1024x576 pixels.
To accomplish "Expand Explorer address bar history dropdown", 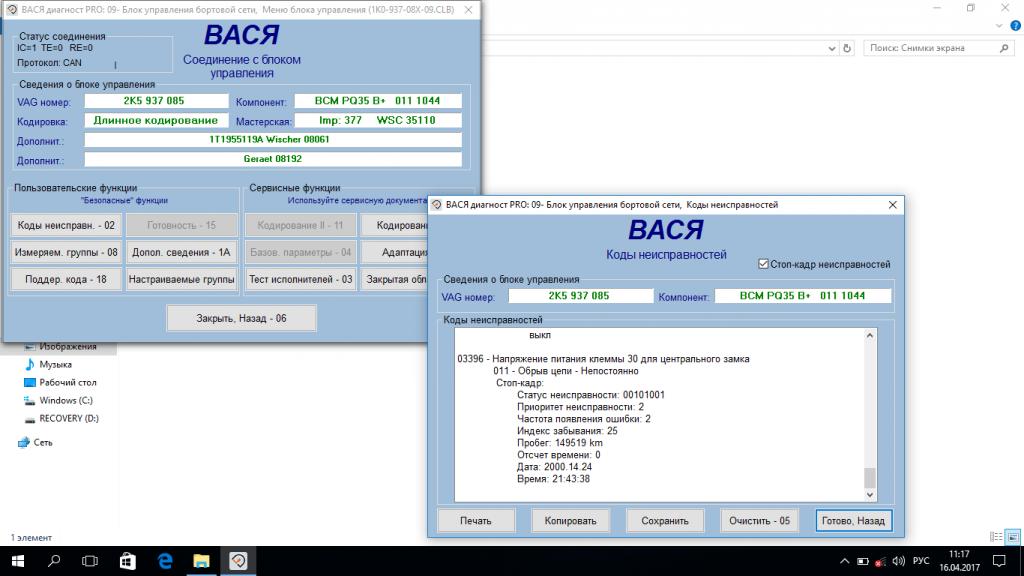I will point(831,48).
